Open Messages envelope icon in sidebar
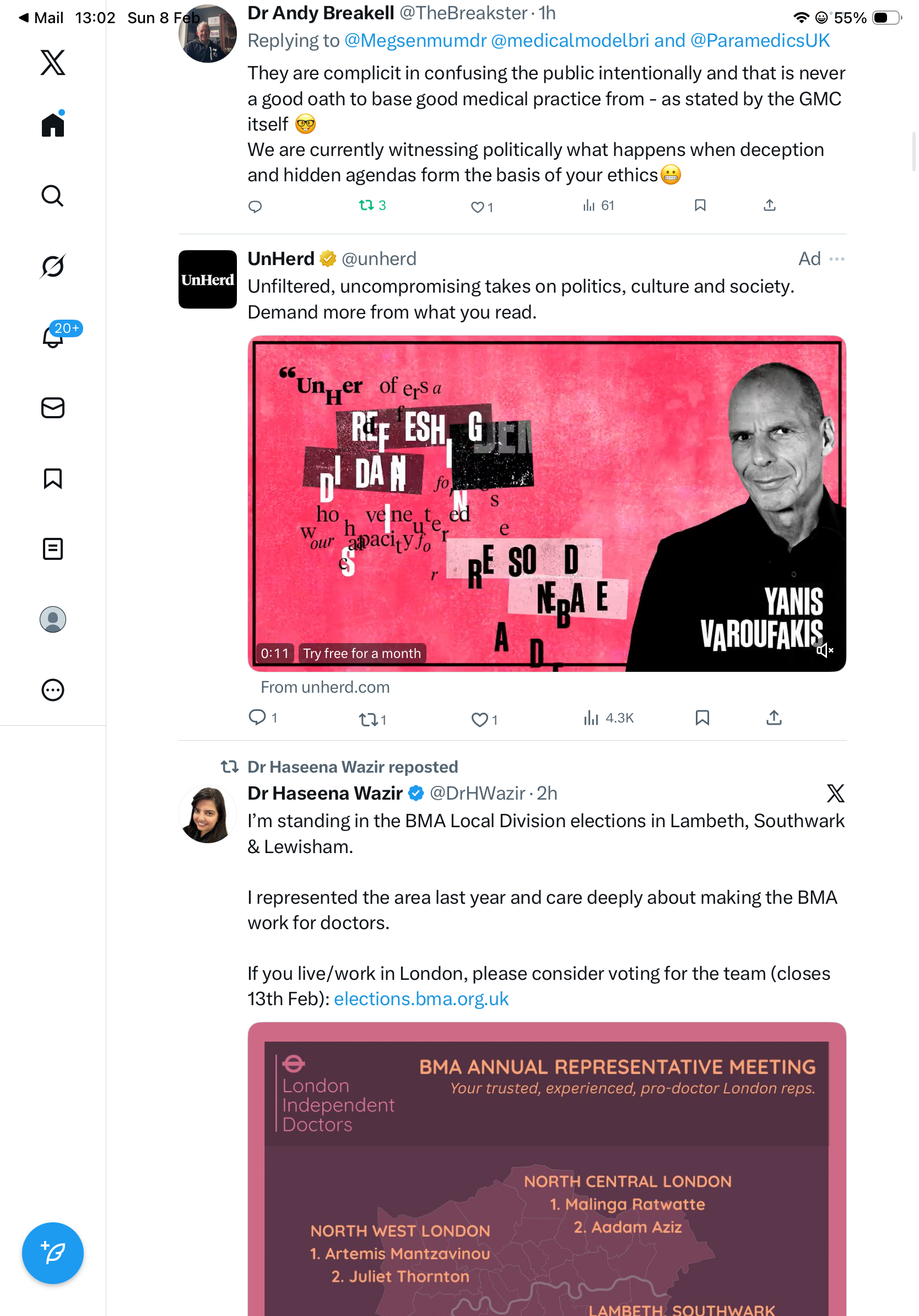Image resolution: width=919 pixels, height=1316 pixels. [x=53, y=407]
